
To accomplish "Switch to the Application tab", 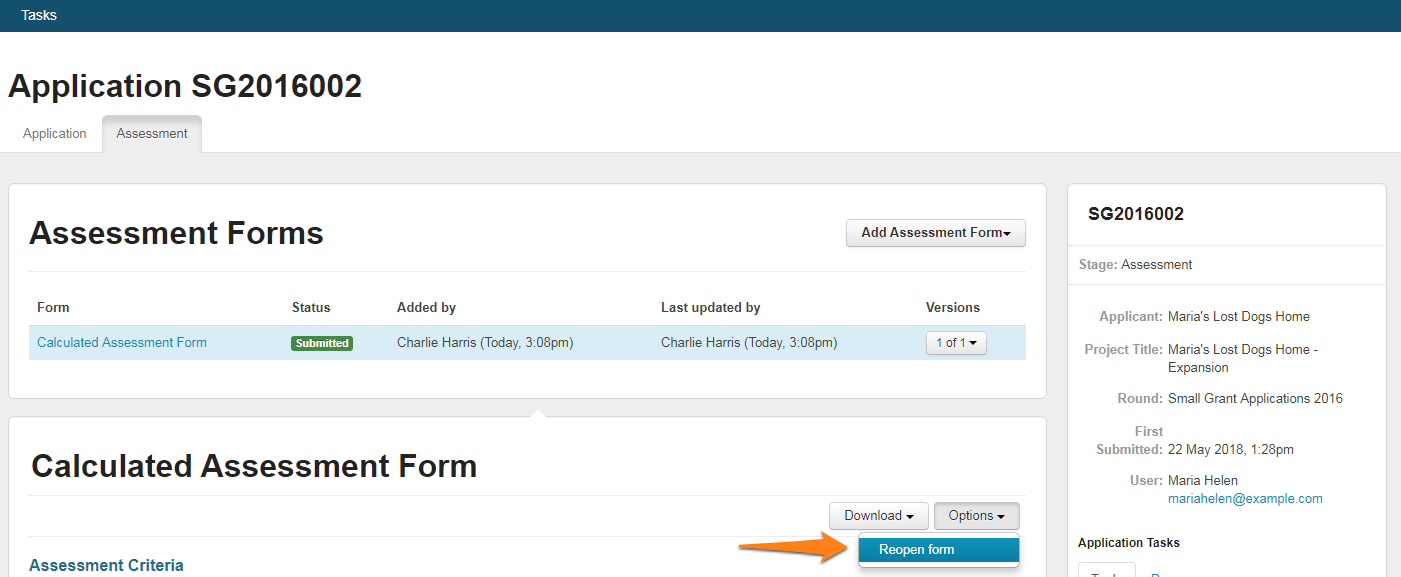I will pyautogui.click(x=55, y=133).
